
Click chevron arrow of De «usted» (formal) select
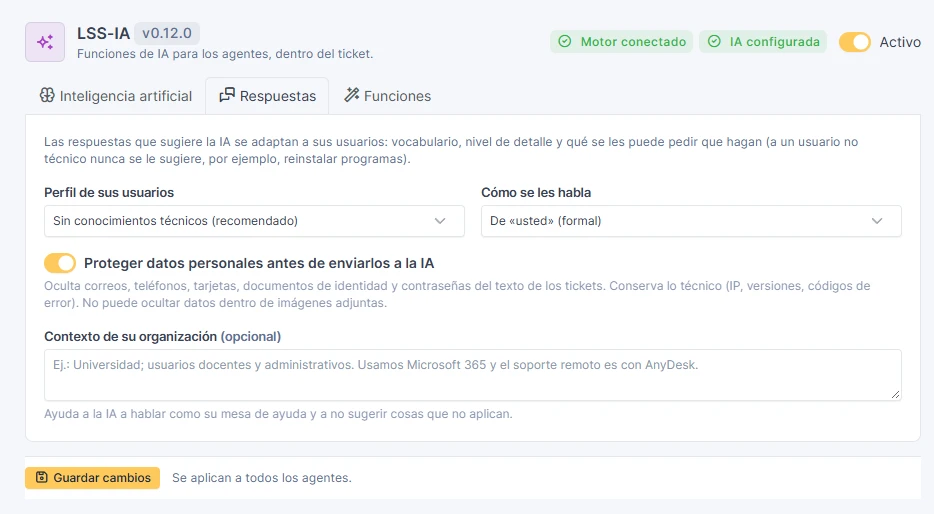click(877, 221)
